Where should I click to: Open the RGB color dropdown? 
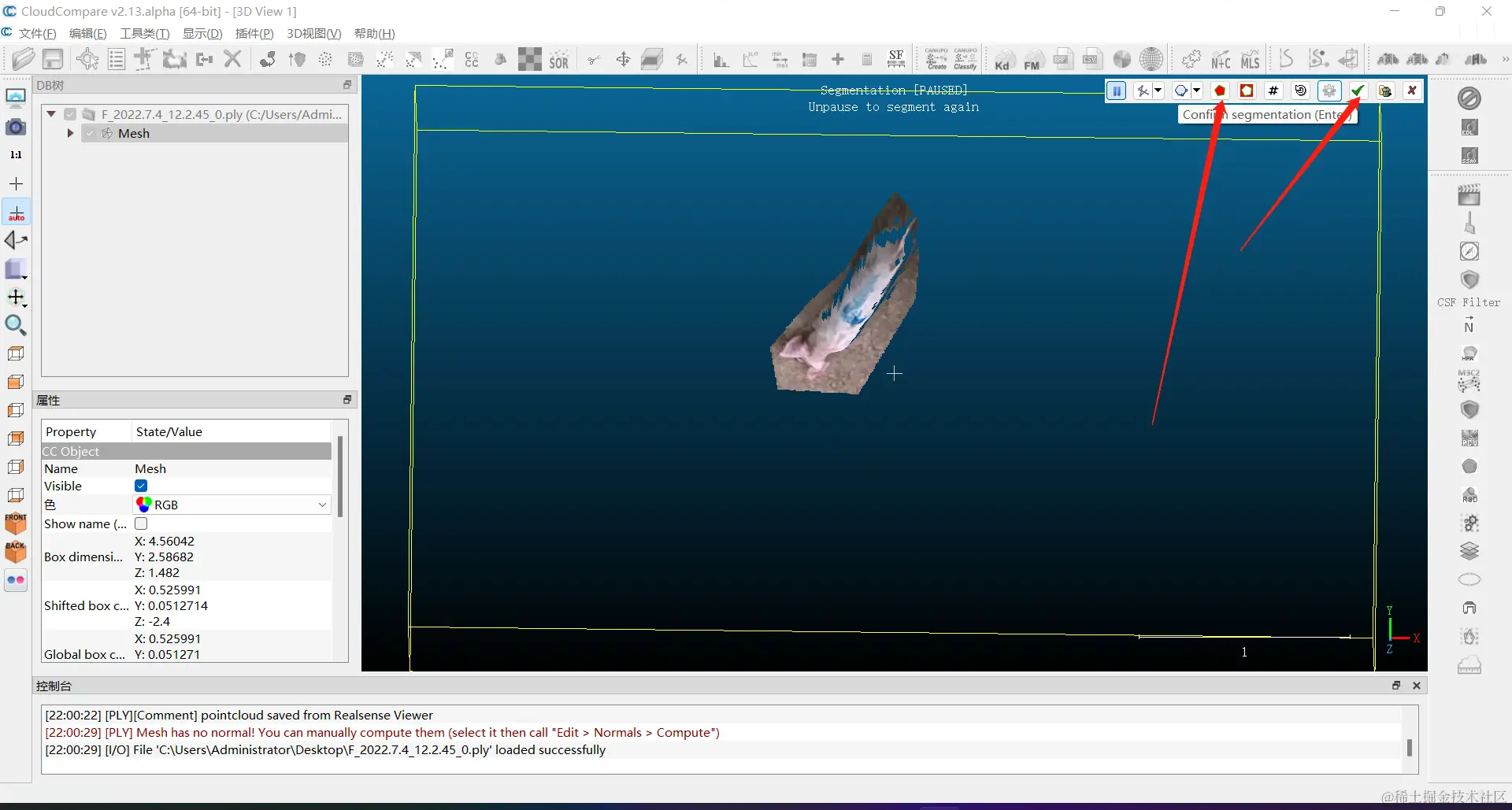[232, 505]
